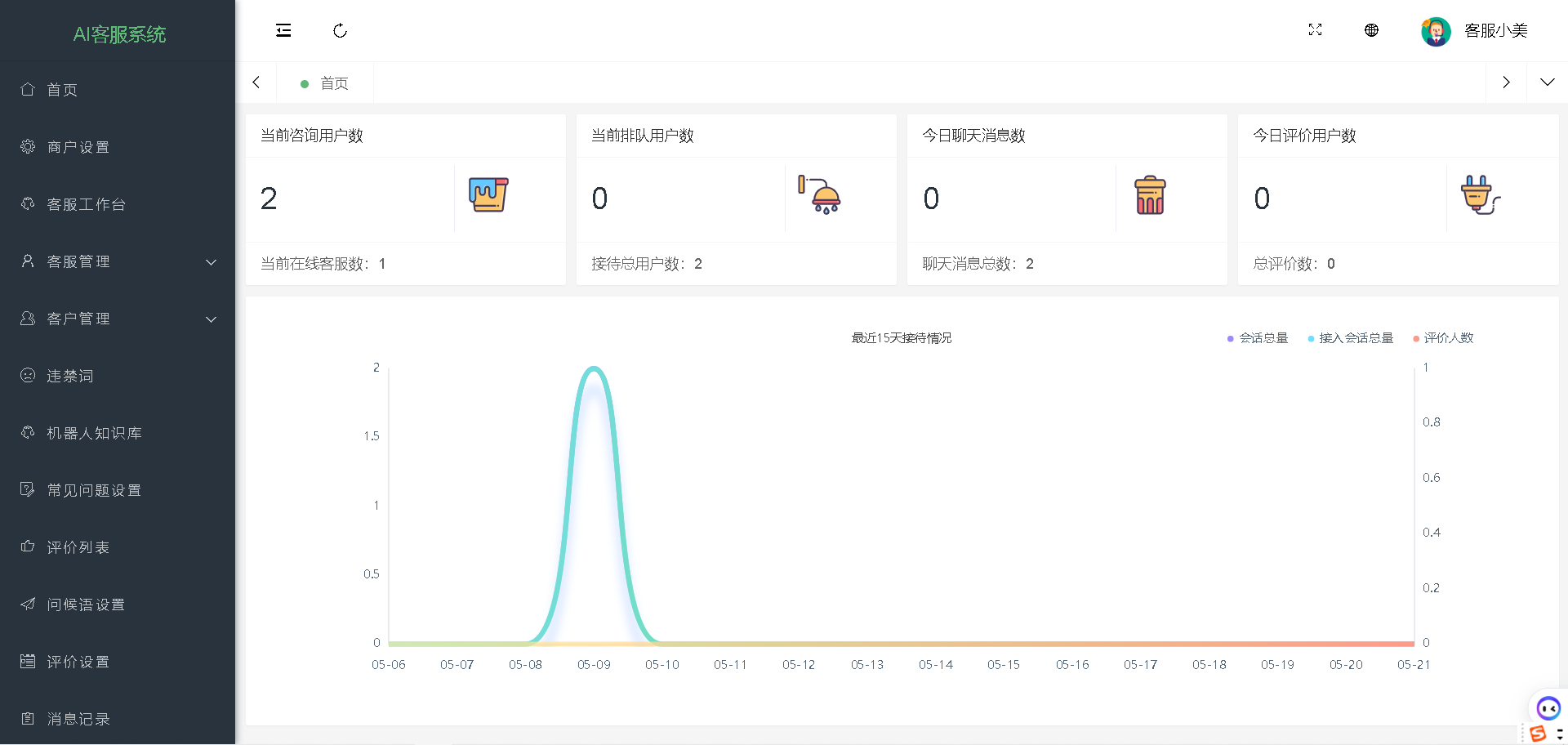Click the trash bin icon in 今日聊天消息数 card
The image size is (1568, 745).
[1150, 195]
